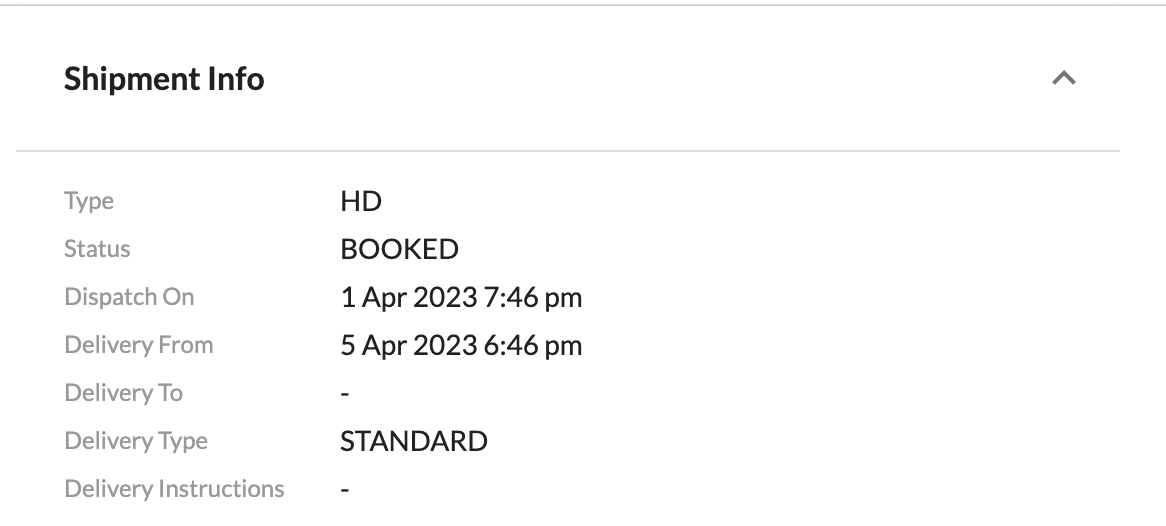Select the BOOKED status value
The image size is (1166, 526).
[399, 249]
